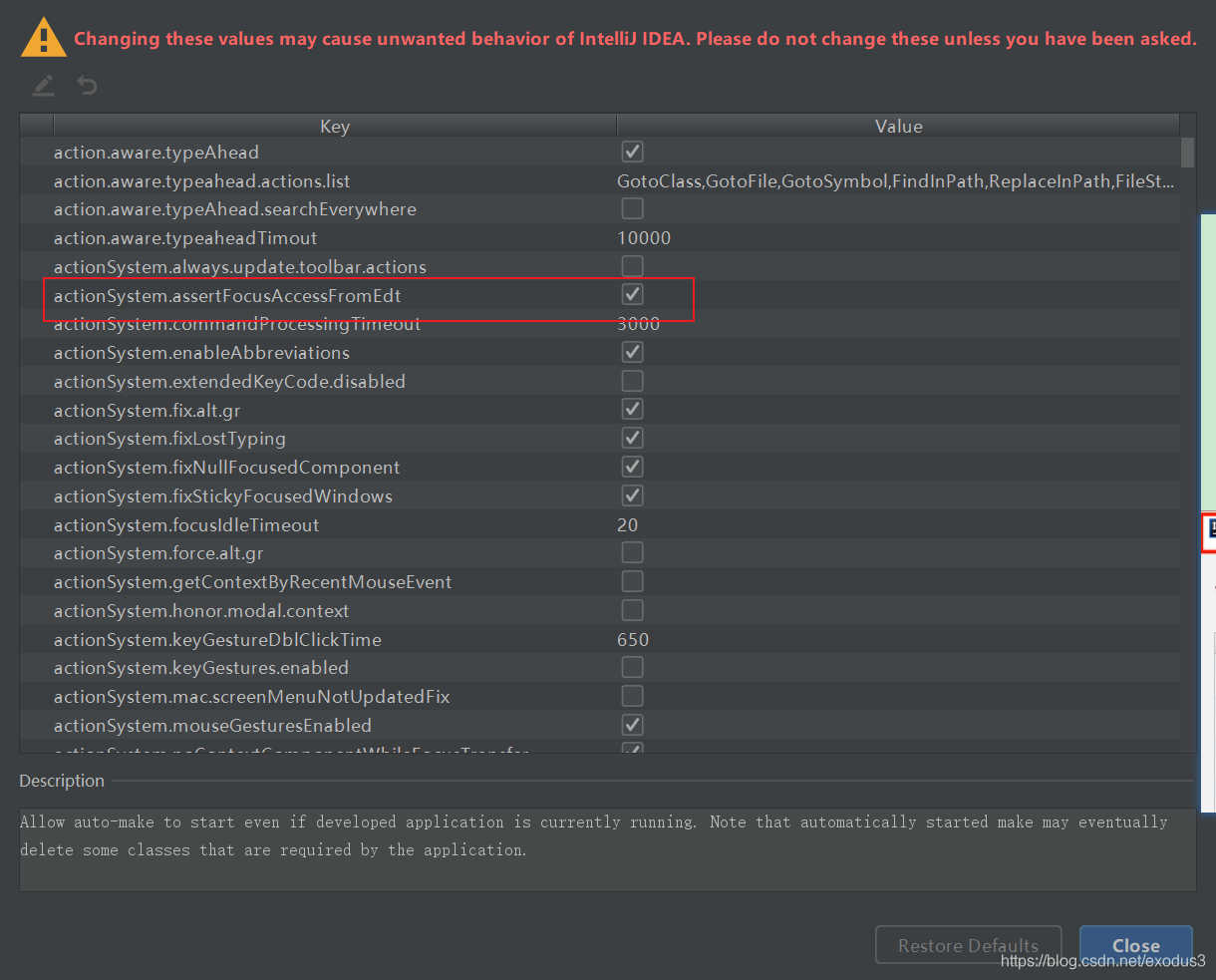The width and height of the screenshot is (1216, 980).
Task: Uncheck actionSystem.fixLostTyping checkbox
Action: pos(632,438)
